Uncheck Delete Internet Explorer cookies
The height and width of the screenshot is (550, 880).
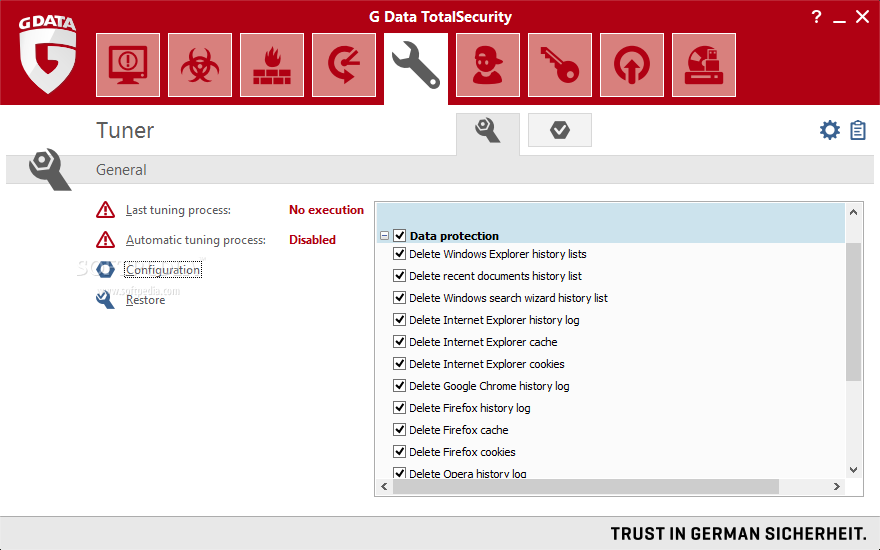pyautogui.click(x=400, y=364)
